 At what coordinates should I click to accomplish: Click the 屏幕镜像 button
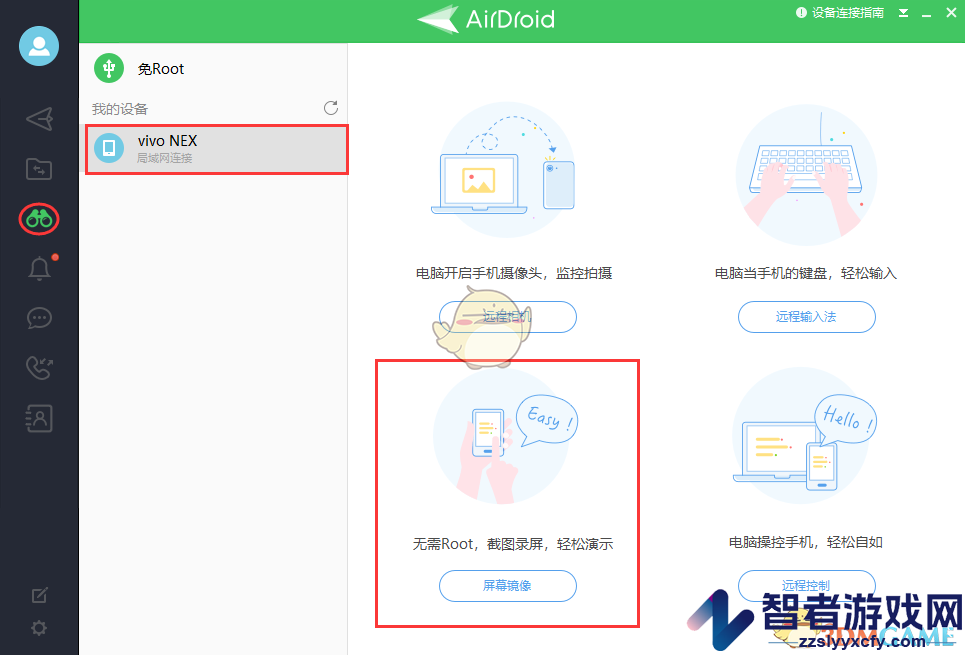[x=508, y=586]
